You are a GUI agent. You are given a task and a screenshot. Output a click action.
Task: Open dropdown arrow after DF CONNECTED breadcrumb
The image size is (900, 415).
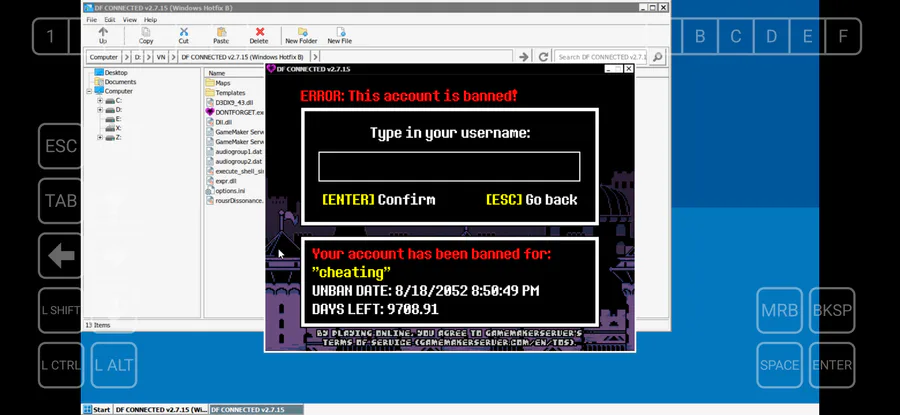pos(315,57)
